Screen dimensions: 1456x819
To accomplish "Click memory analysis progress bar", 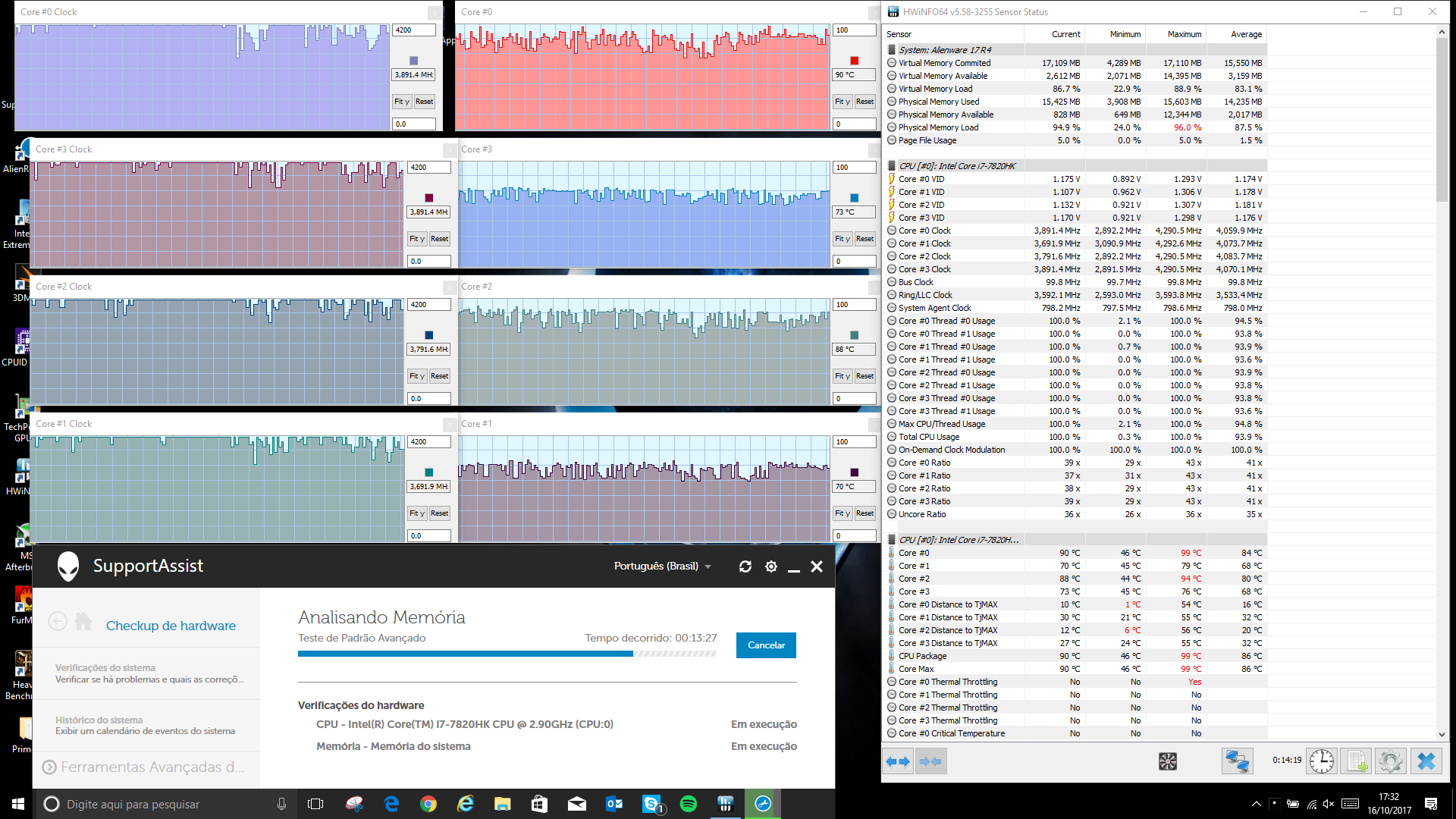I will coord(507,654).
